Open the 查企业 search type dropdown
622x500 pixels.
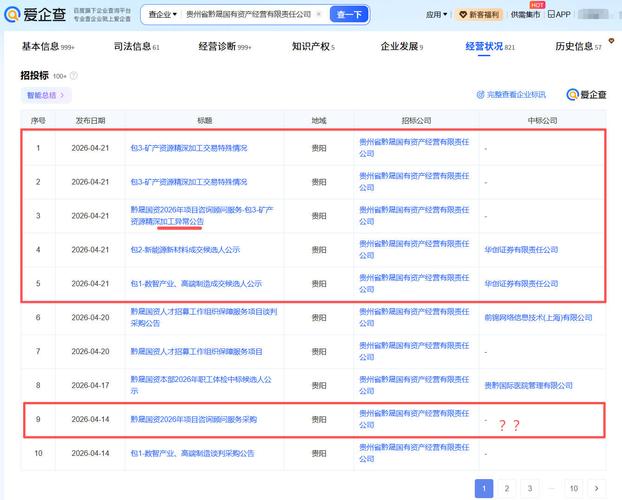click(x=161, y=15)
